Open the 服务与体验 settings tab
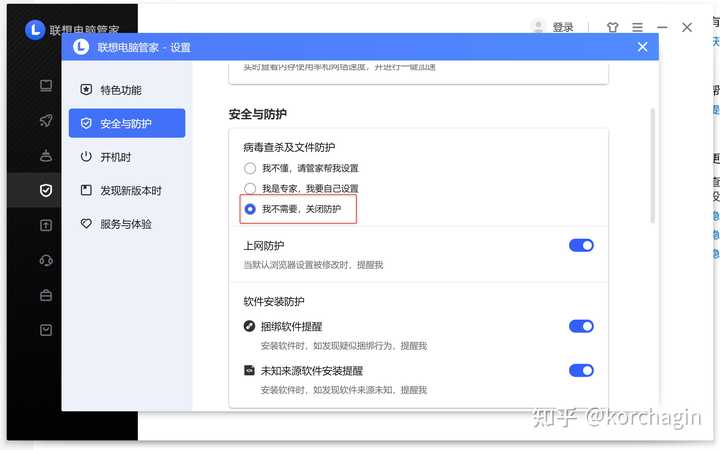This screenshot has width=720, height=450. point(127,224)
